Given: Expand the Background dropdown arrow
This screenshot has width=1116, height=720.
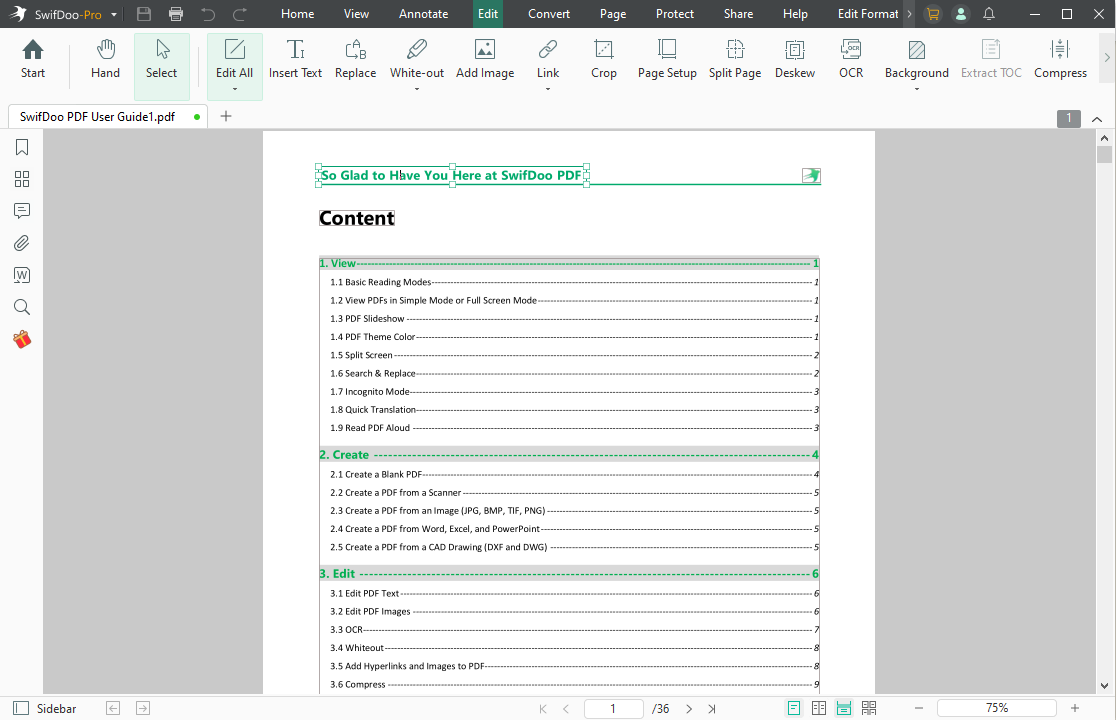Looking at the screenshot, I should coord(917,90).
